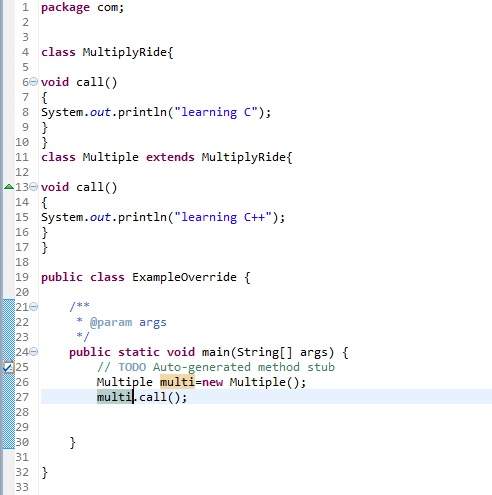Click '@param' tag in the Javadoc comment
The width and height of the screenshot is (492, 495).
click(111, 323)
